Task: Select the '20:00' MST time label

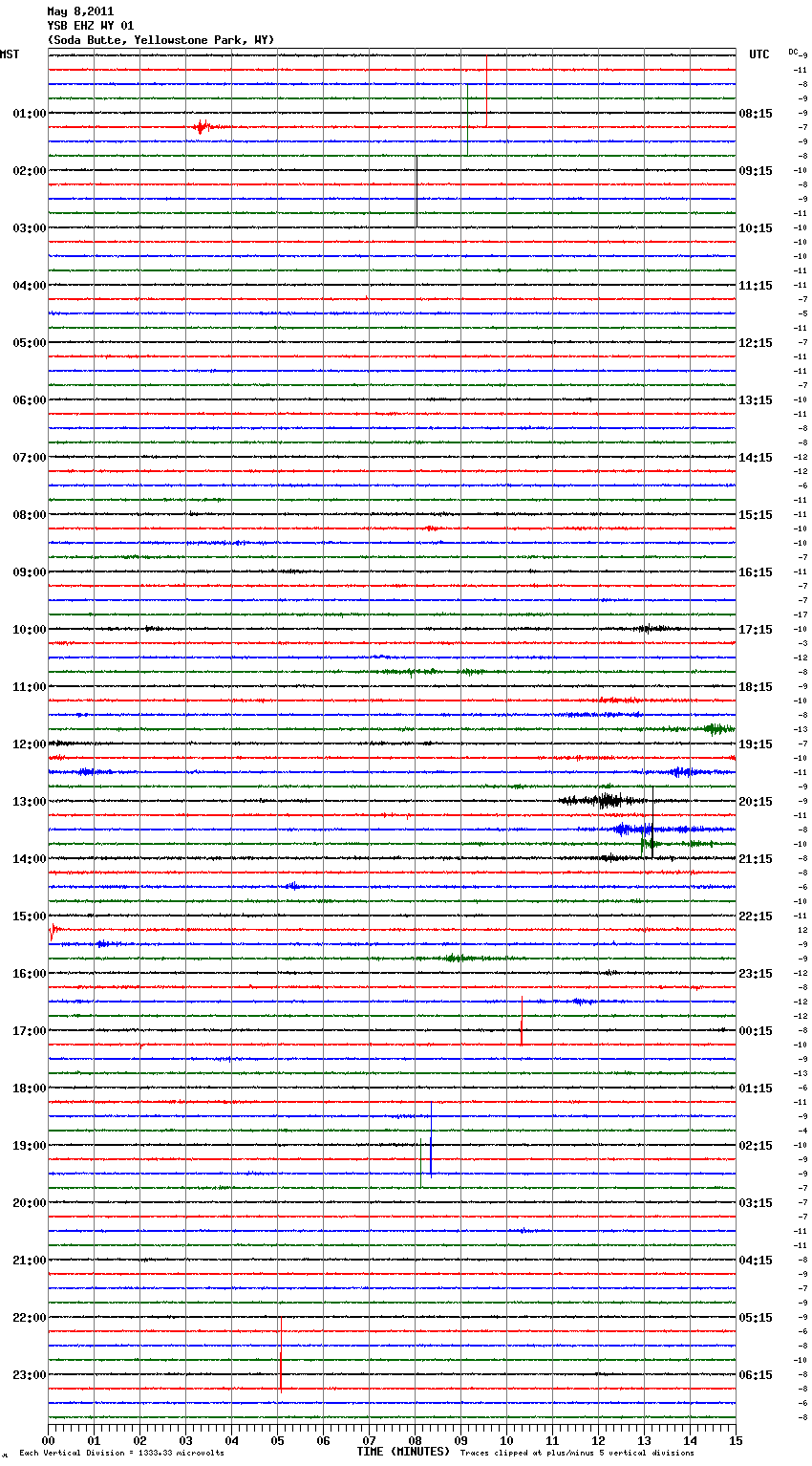Action: pos(30,1202)
